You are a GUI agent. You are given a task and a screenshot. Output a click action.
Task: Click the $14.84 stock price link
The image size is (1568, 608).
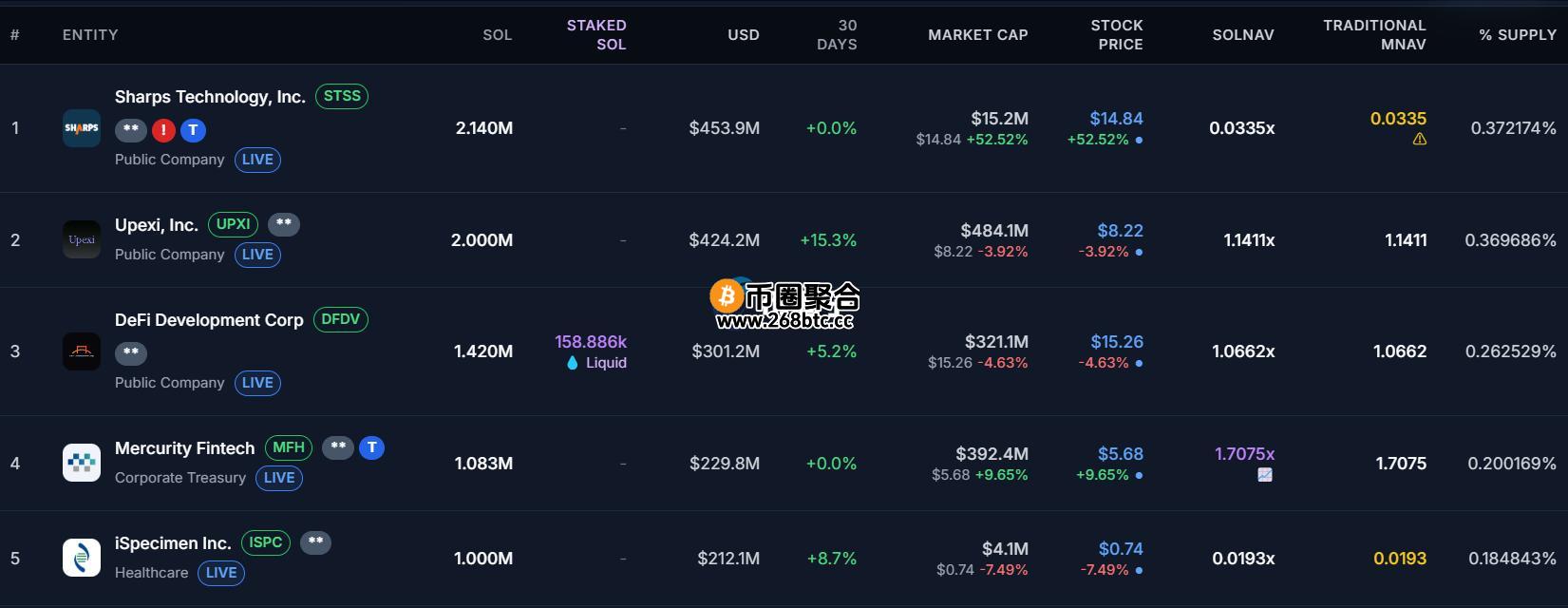[1117, 119]
